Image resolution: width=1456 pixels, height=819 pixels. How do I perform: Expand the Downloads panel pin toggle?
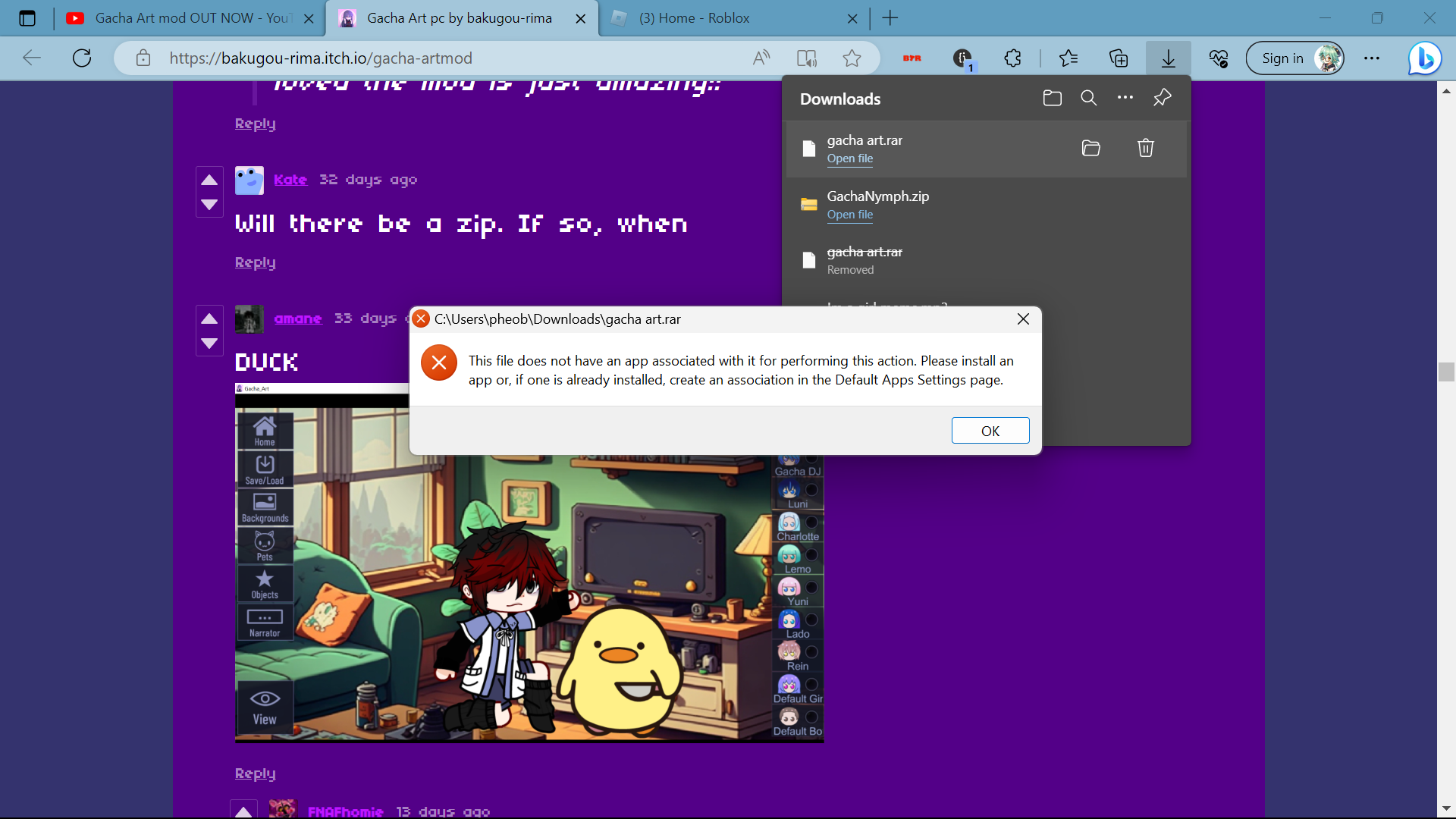click(1163, 98)
